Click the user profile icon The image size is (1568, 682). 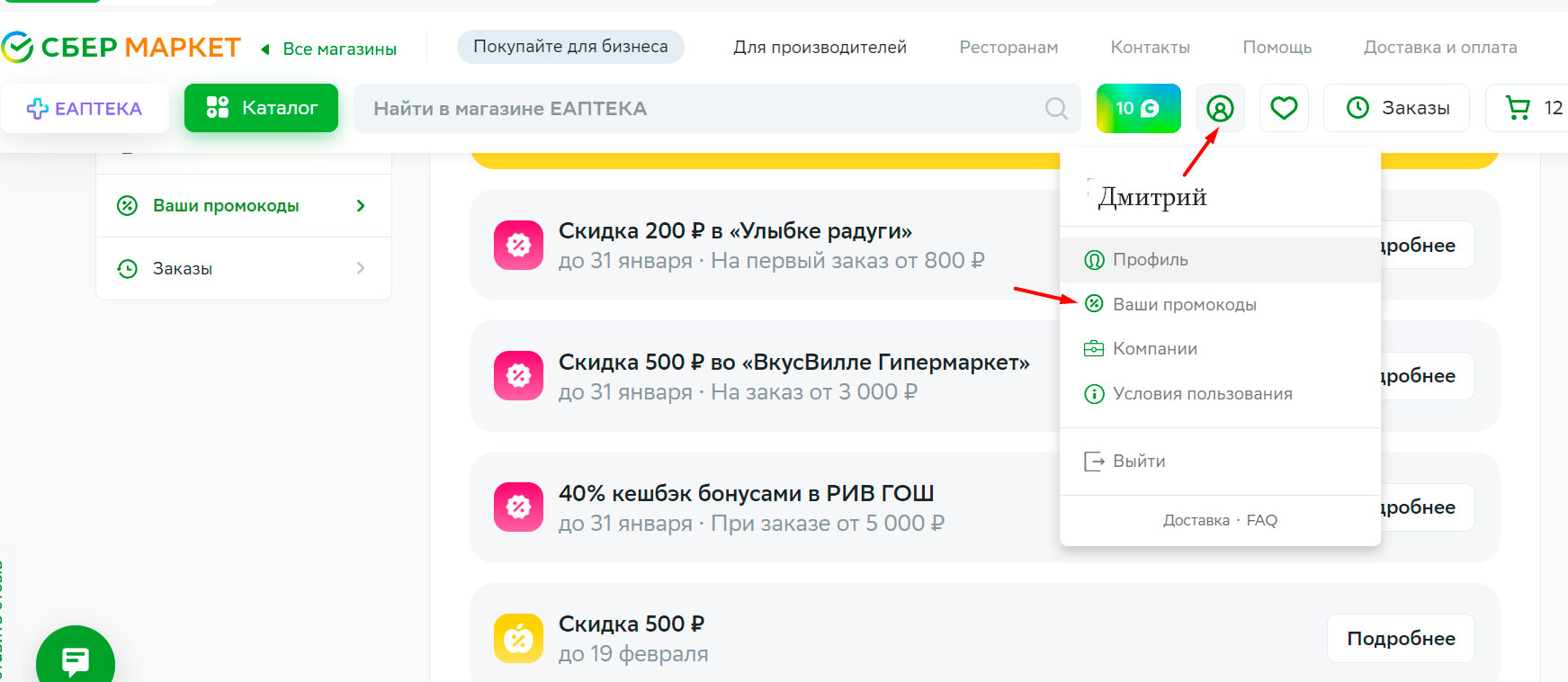pyautogui.click(x=1220, y=109)
